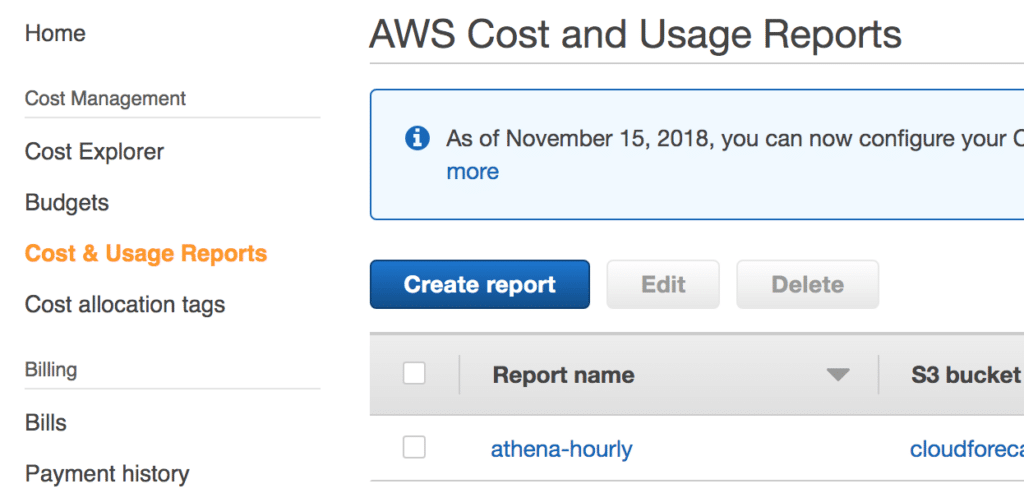This screenshot has height=493, width=1024.
Task: Select Cost & Usage Reports menu item
Action: point(146,253)
